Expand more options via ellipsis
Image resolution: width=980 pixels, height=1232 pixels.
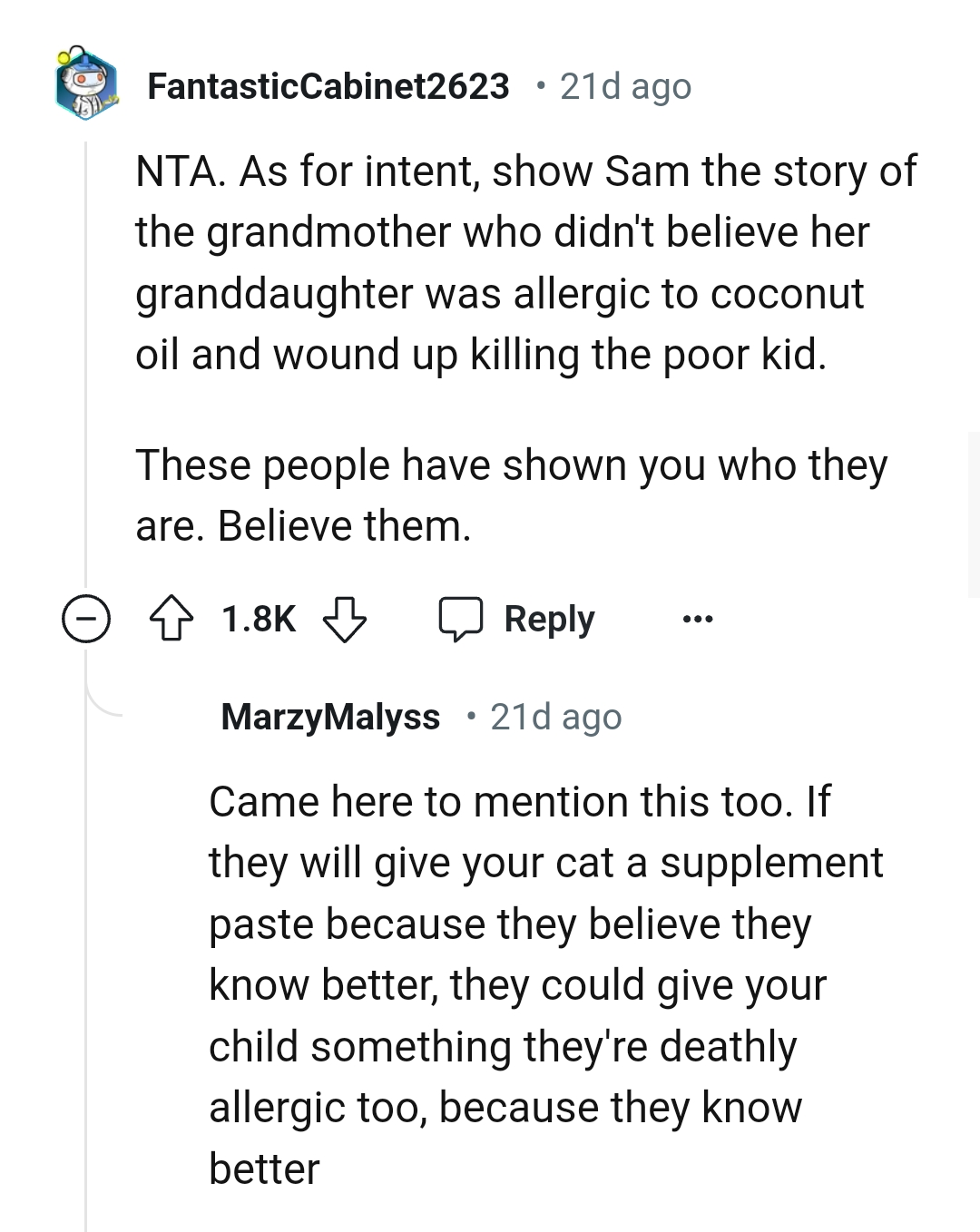700,619
